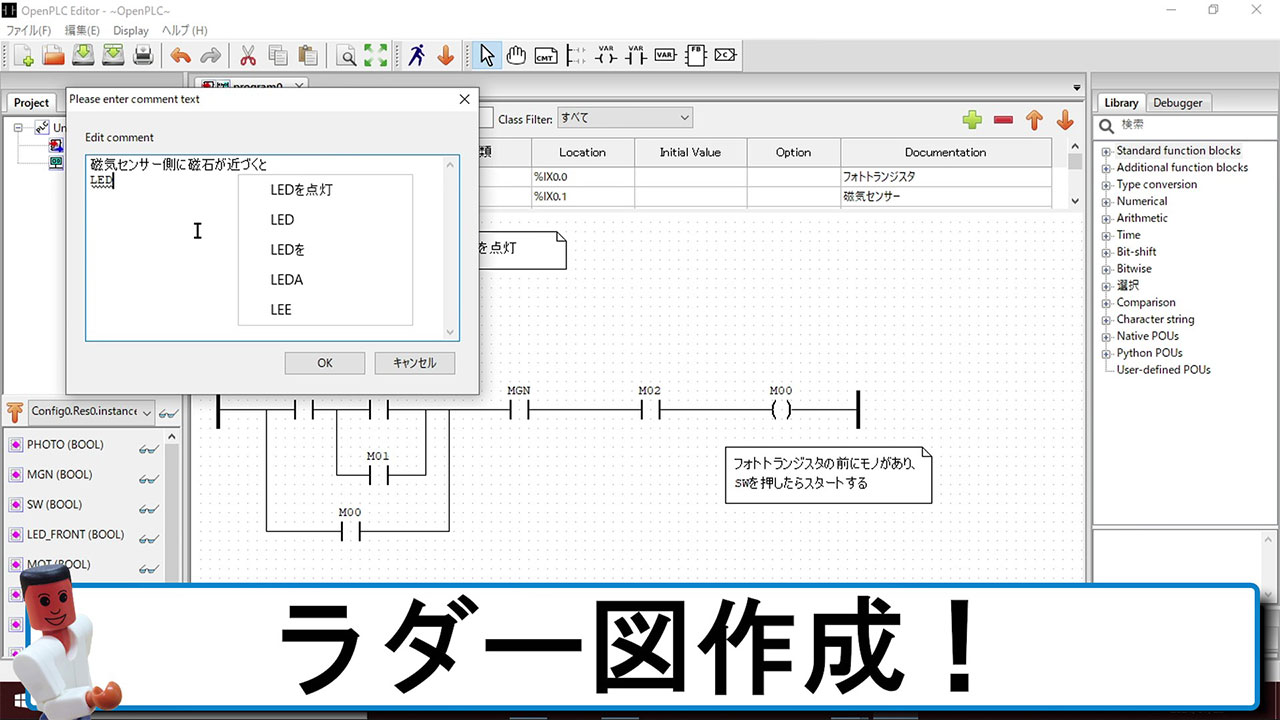Switch to the Debugger tab

pos(1178,102)
